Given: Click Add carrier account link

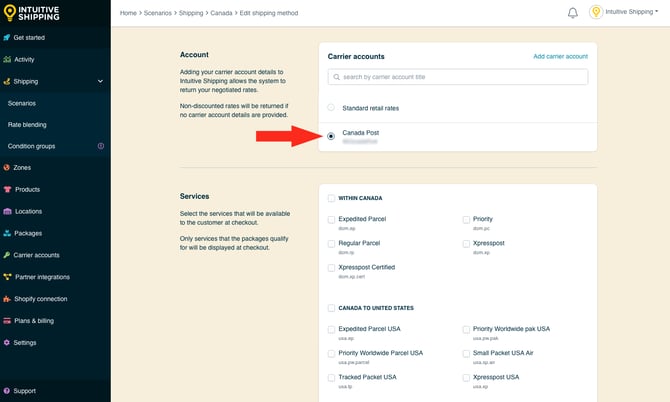Looking at the screenshot, I should (560, 56).
